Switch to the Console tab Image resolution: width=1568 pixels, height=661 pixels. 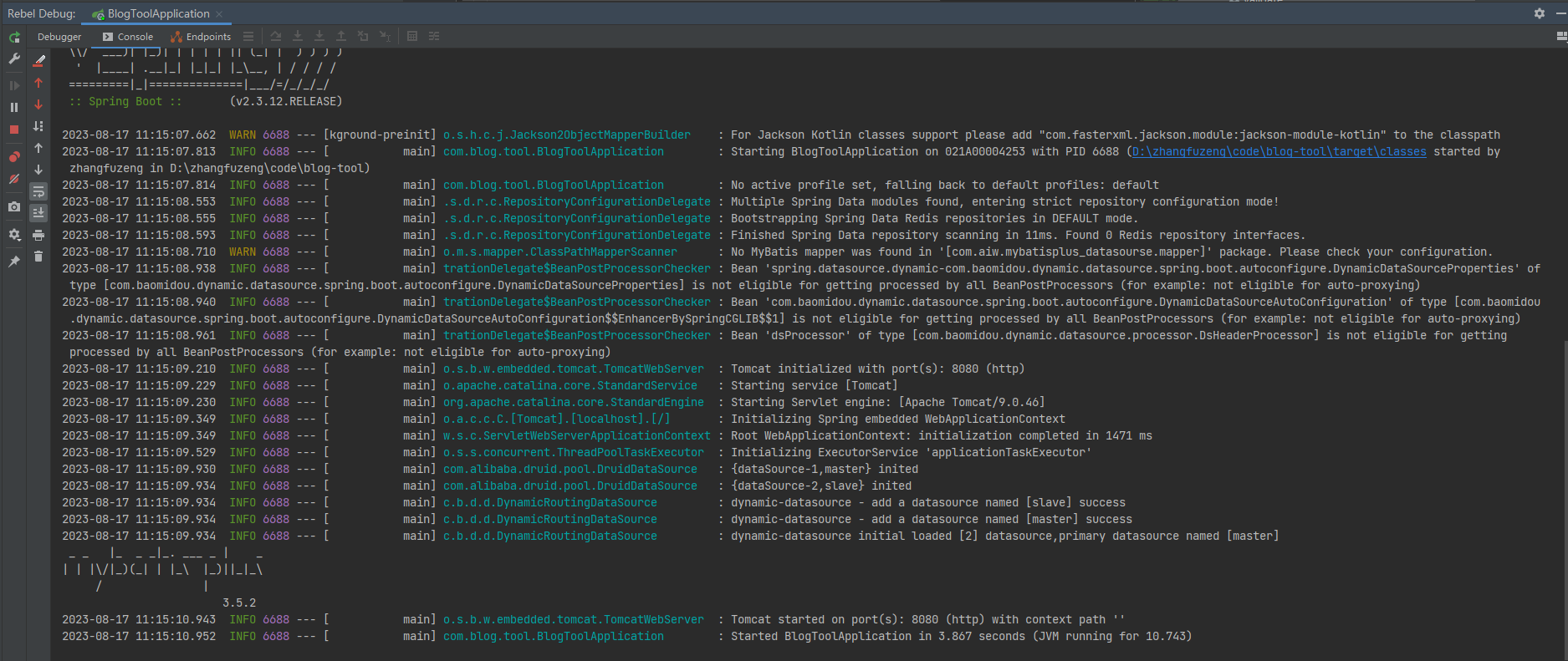pos(128,37)
